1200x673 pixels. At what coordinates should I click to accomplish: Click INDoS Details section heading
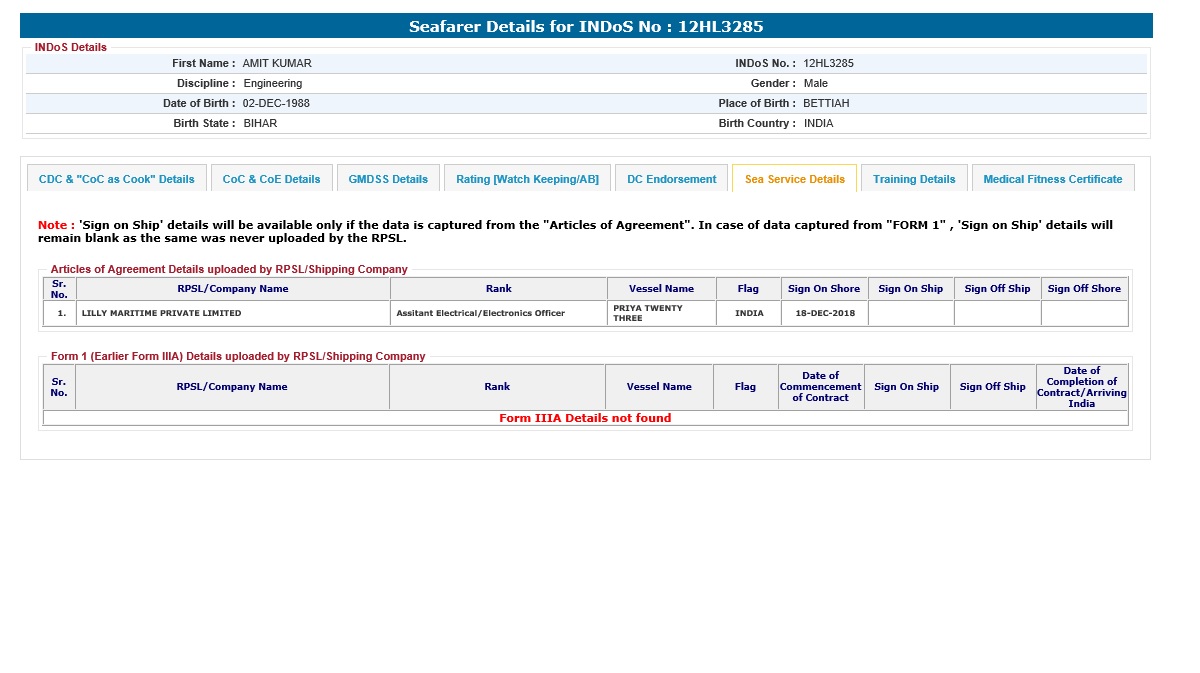[70, 47]
